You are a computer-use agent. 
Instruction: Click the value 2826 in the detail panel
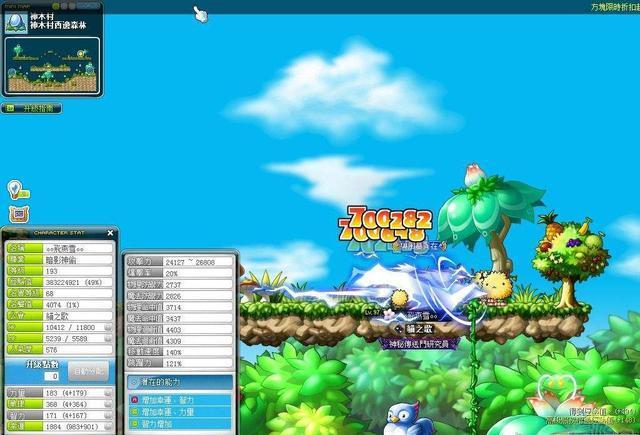click(x=198, y=296)
